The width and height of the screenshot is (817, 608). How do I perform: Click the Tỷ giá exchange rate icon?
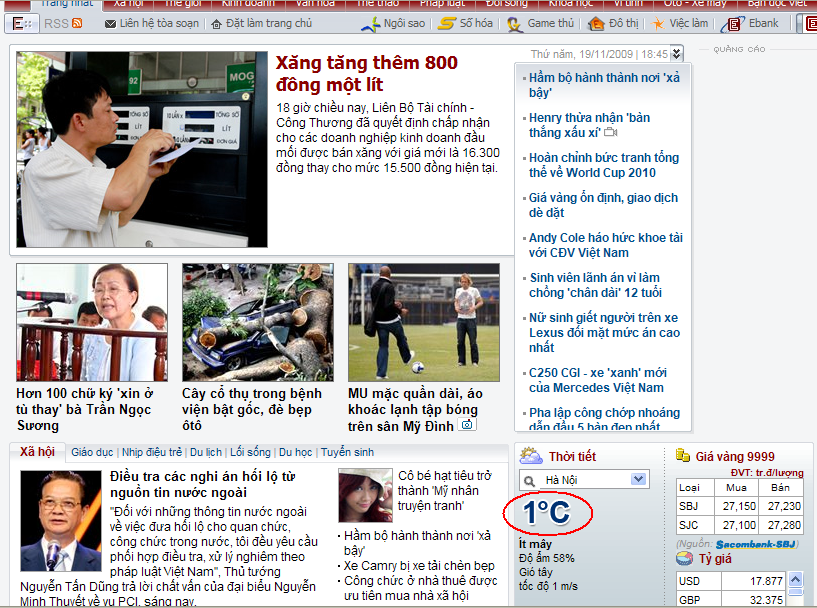point(685,559)
